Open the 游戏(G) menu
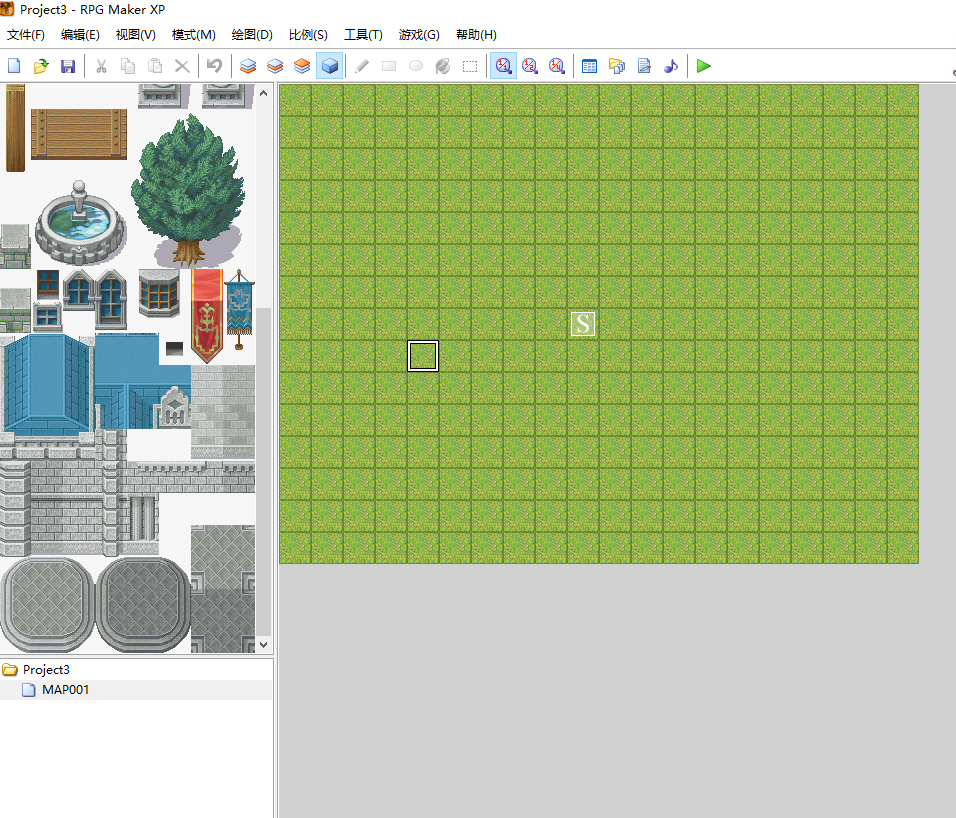Image resolution: width=956 pixels, height=818 pixels. [x=419, y=35]
